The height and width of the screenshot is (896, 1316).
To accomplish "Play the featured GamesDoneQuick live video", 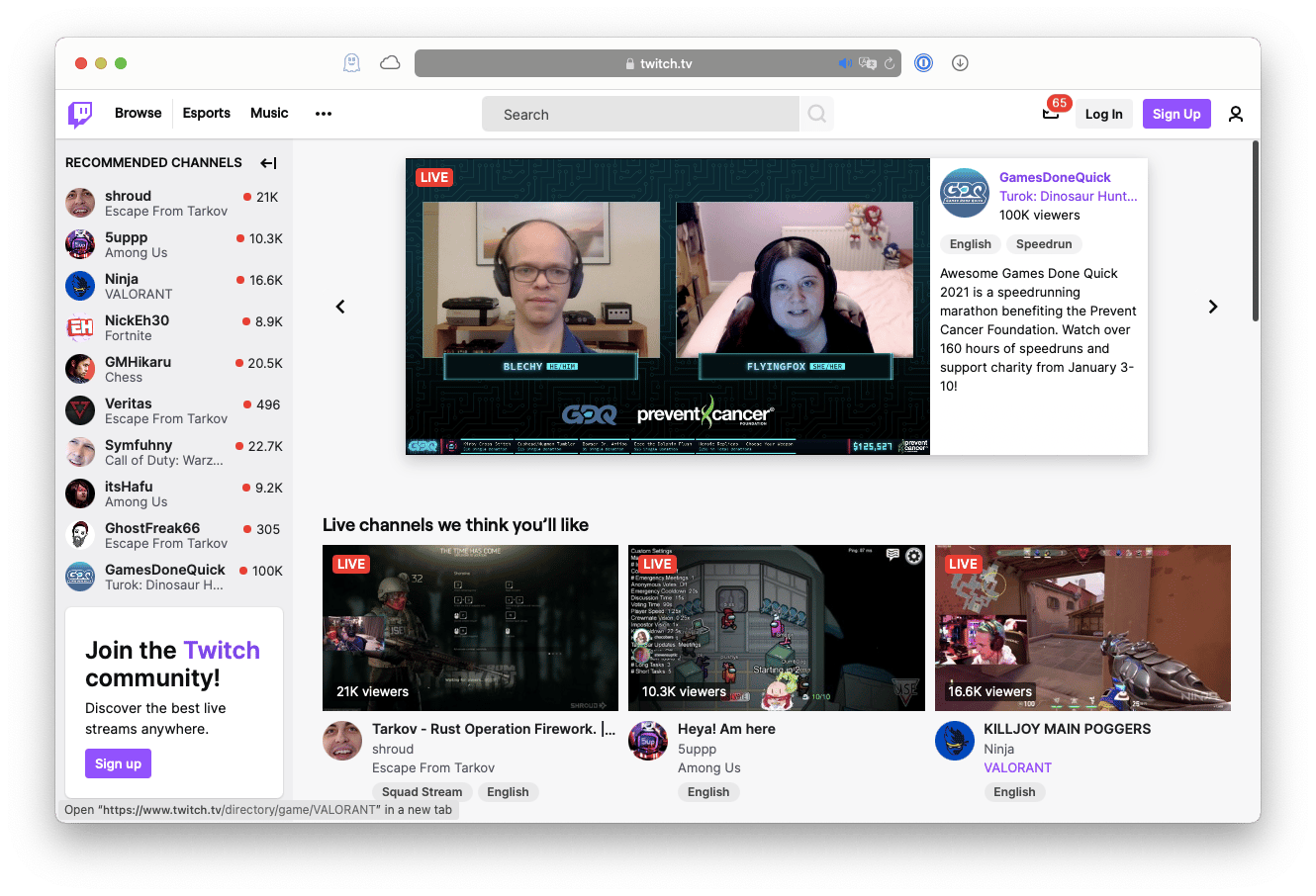I will click(x=668, y=307).
